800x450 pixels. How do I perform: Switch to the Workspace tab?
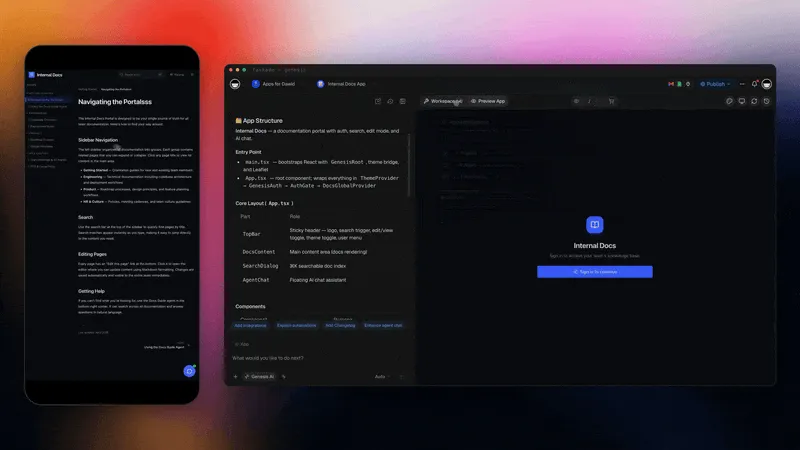pyautogui.click(x=442, y=101)
